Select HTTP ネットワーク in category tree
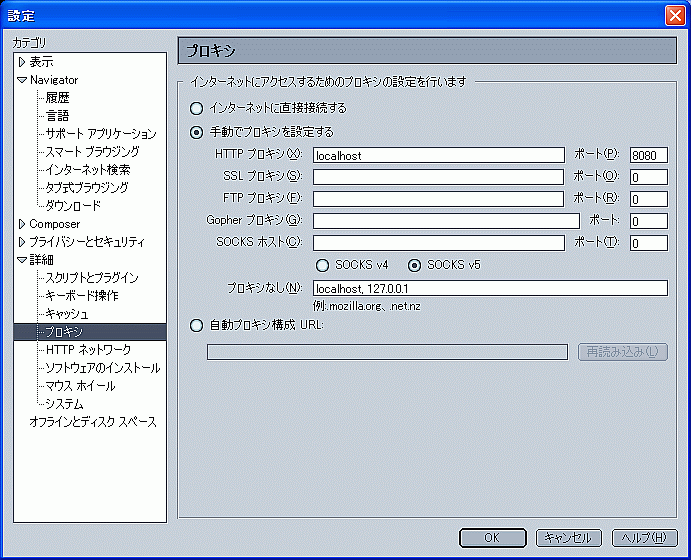Screen dimensions: 691x560 tap(88, 350)
